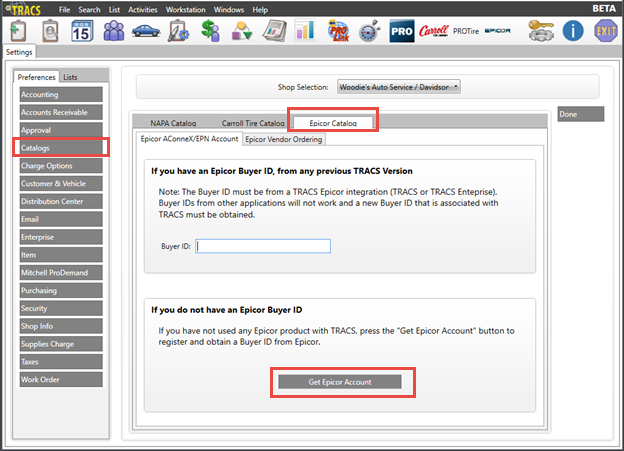Image resolution: width=624 pixels, height=451 pixels.
Task: Open Accounts Receivable preferences
Action: (61, 112)
